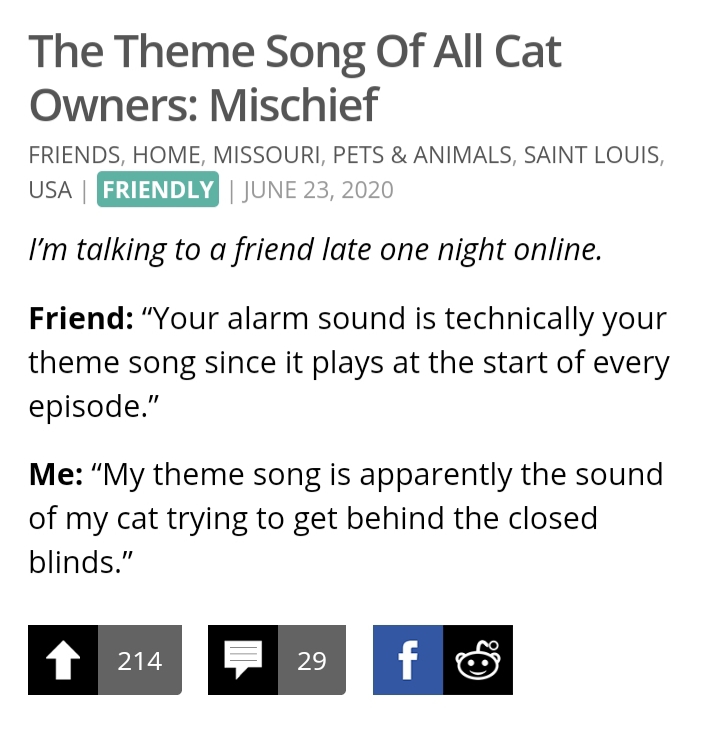Click the bold "Friend:" speaker label
Image resolution: width=720 pixels, height=735 pixels.
tap(80, 318)
